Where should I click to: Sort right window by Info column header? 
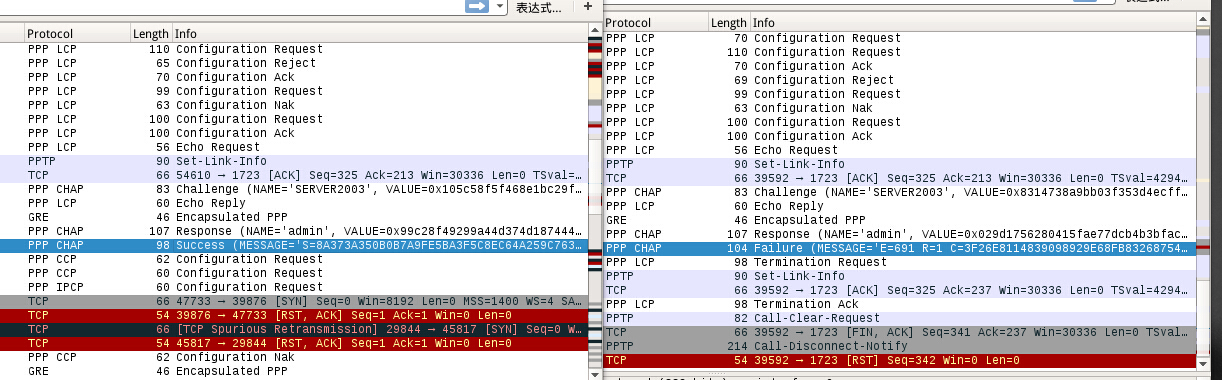point(972,23)
